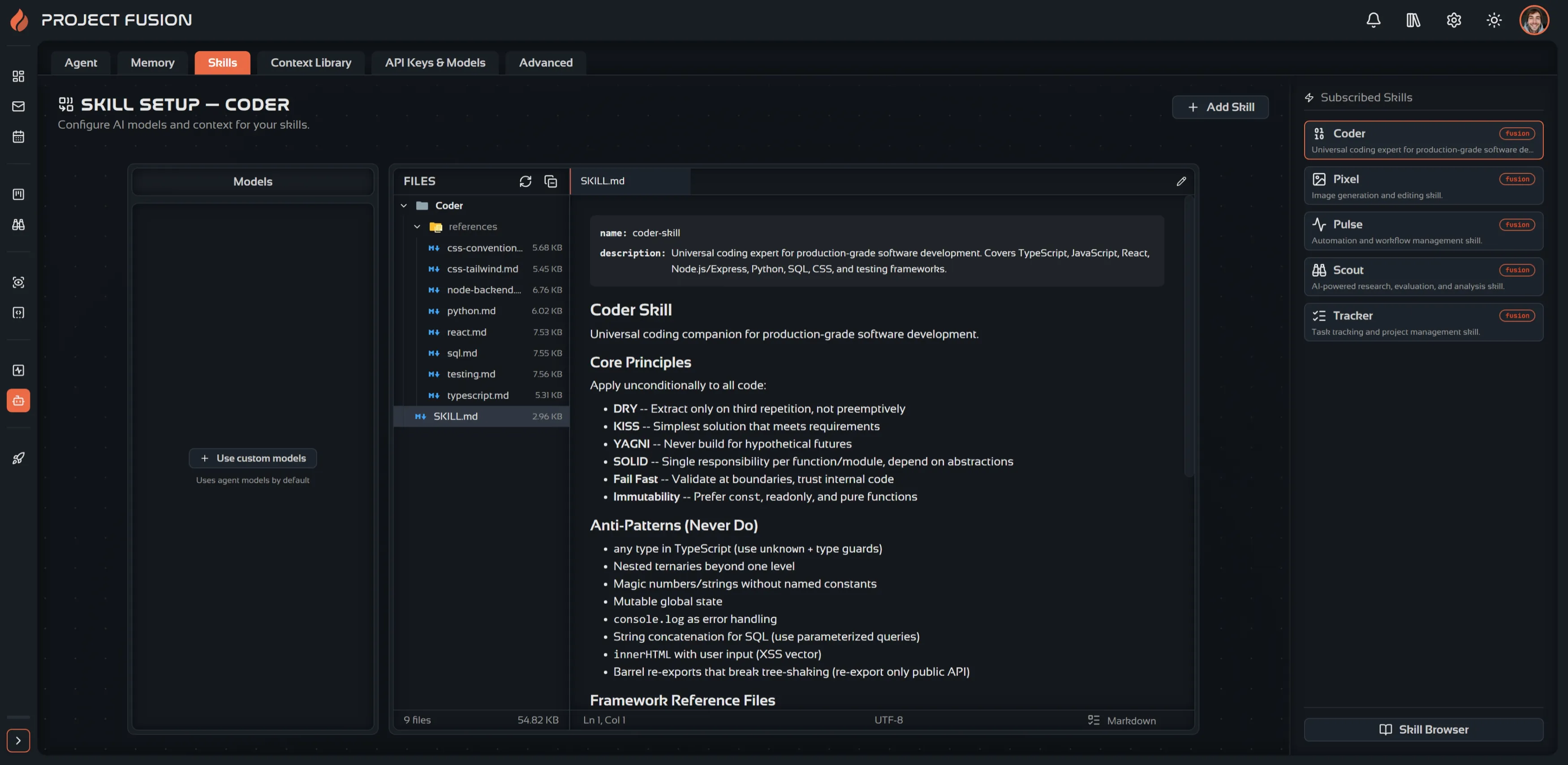
Task: Click the references folder icon
Action: (436, 227)
